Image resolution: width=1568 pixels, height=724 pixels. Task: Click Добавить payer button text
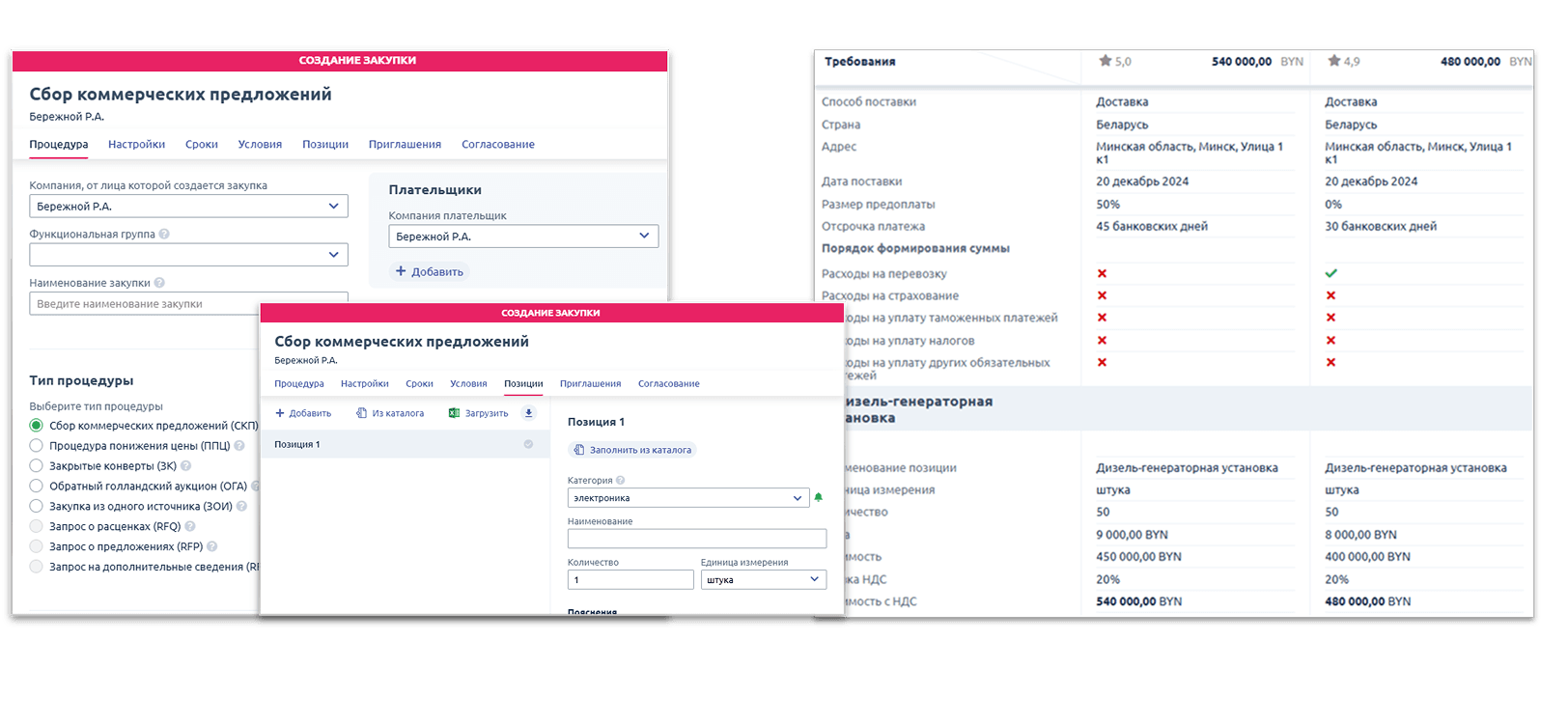click(437, 272)
